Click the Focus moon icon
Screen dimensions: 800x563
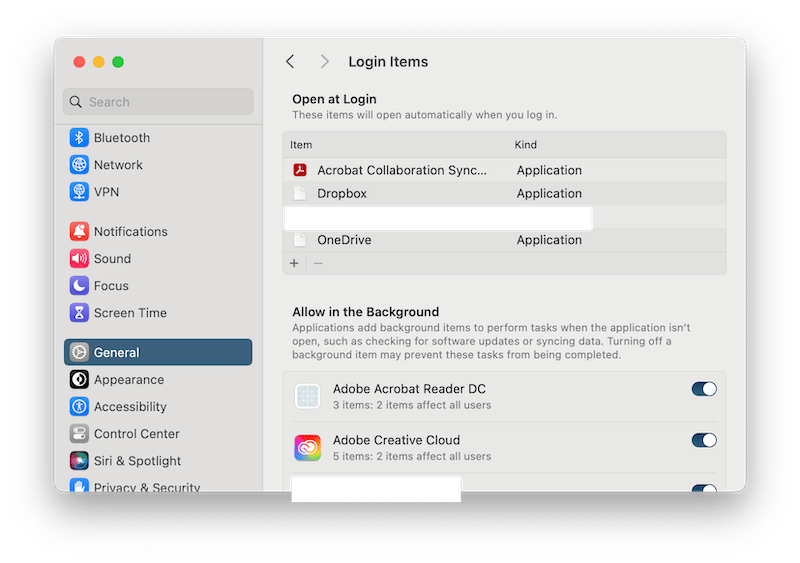click(x=79, y=285)
